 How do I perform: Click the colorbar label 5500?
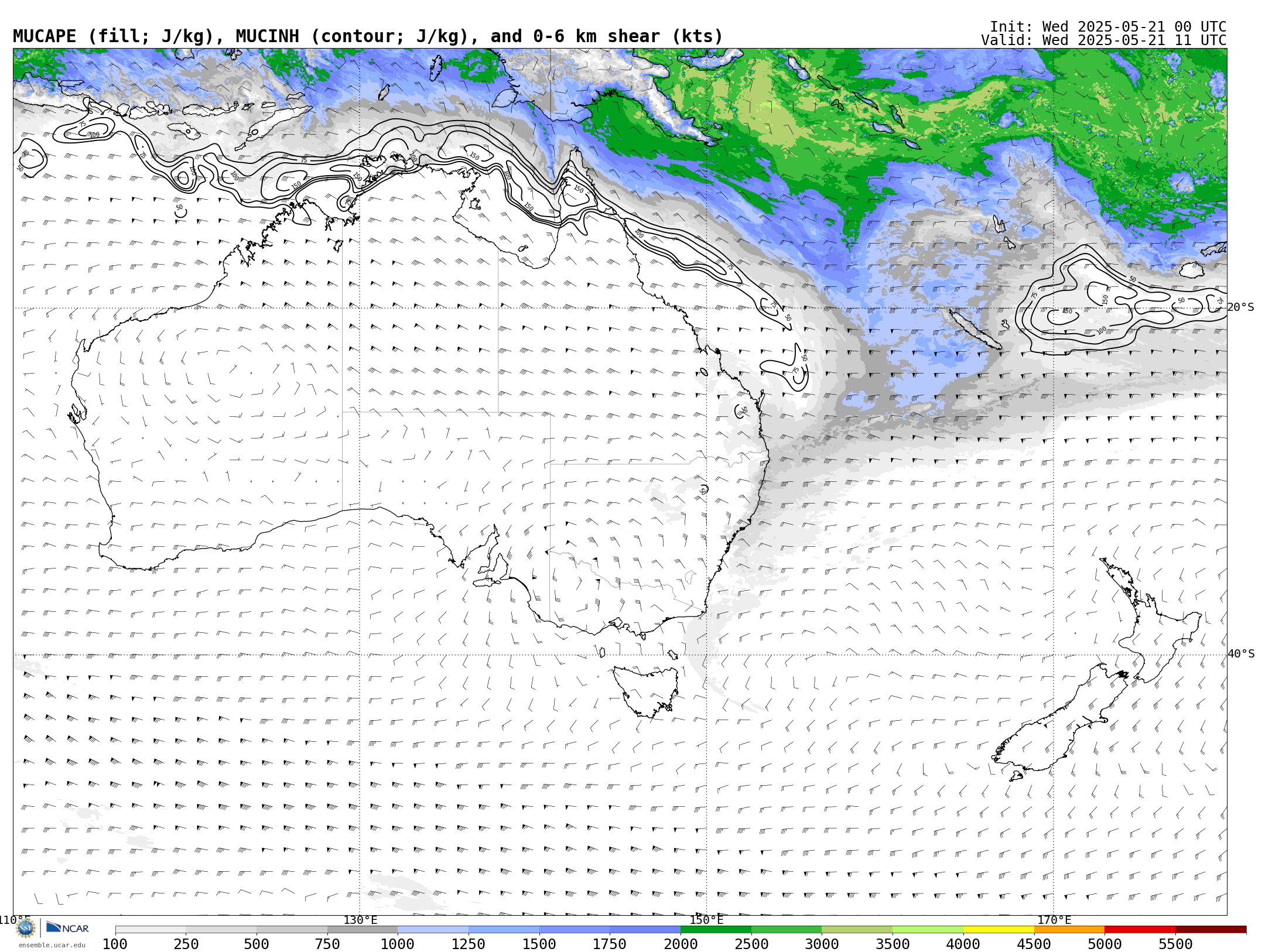tap(1175, 944)
